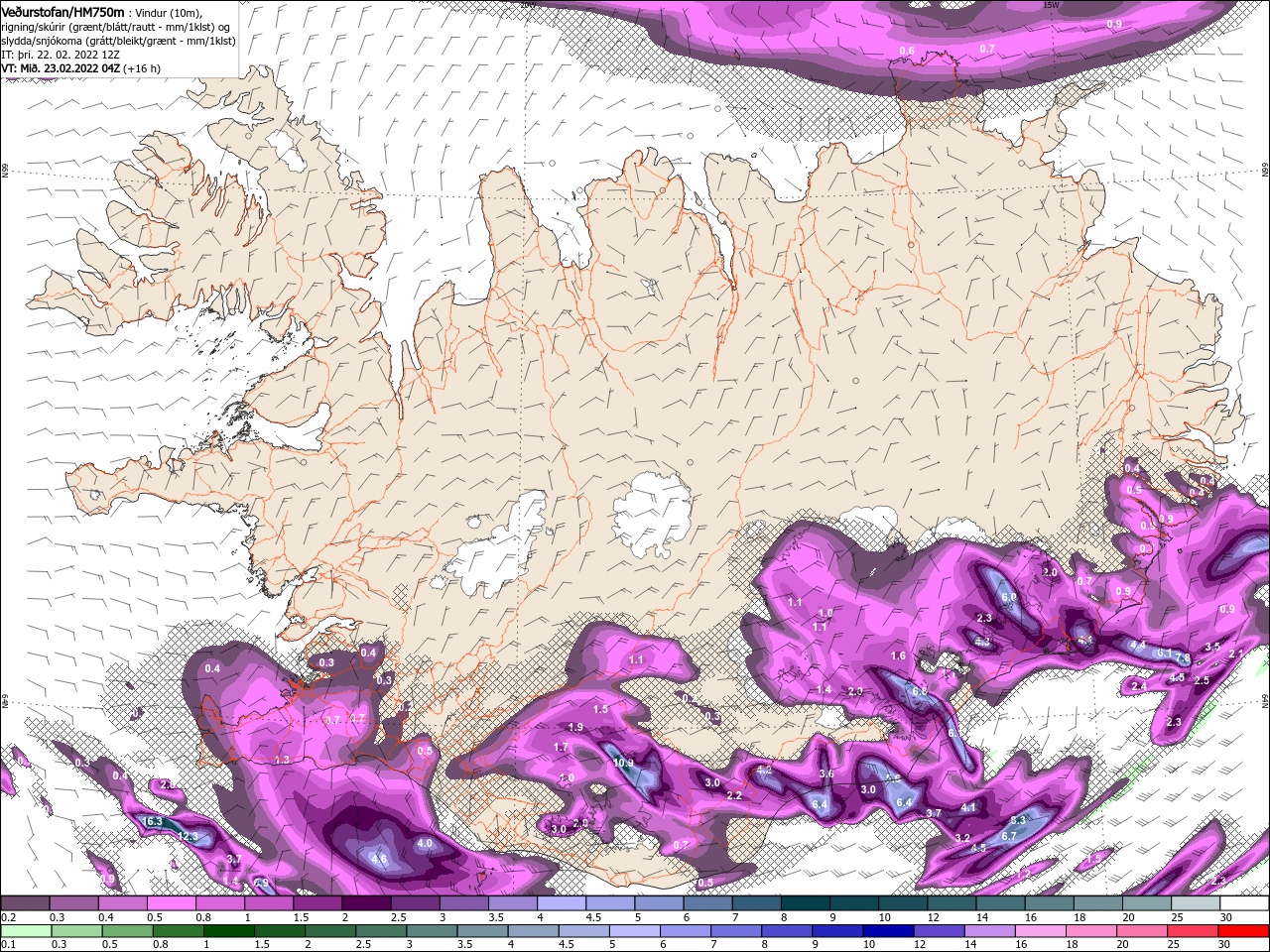
Task: Click the 4.2 precipitation value on map
Action: click(765, 770)
